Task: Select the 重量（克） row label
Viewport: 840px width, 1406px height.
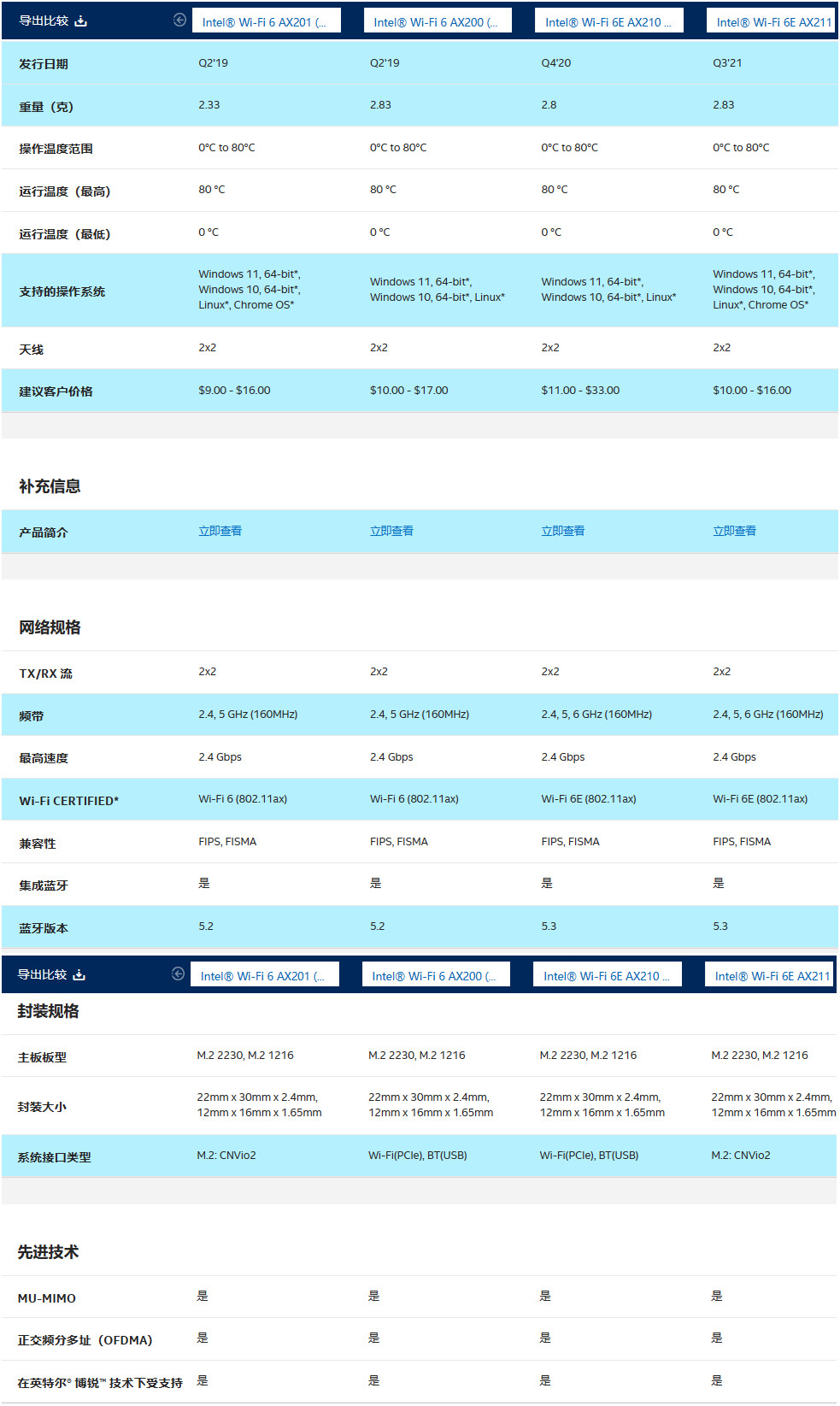Action: pos(46,107)
